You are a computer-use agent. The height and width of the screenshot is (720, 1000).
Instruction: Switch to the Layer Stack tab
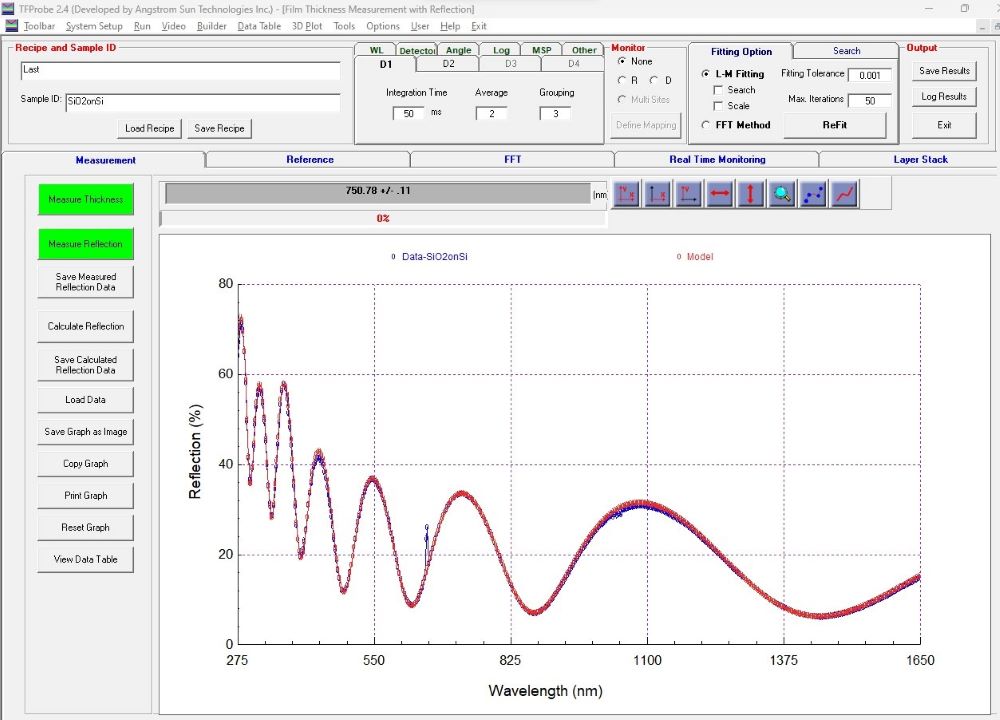[920, 159]
